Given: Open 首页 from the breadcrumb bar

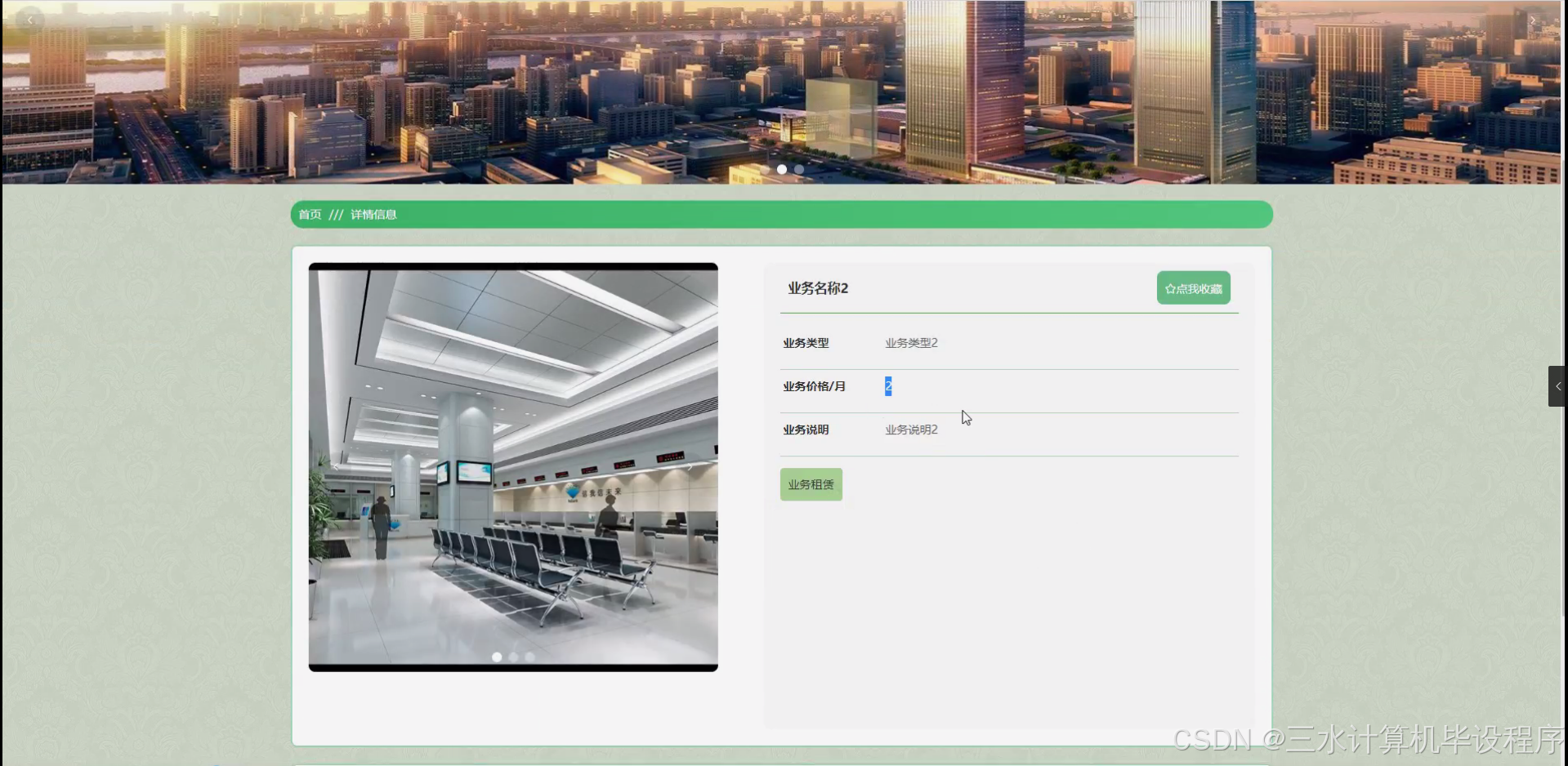Looking at the screenshot, I should pos(310,214).
